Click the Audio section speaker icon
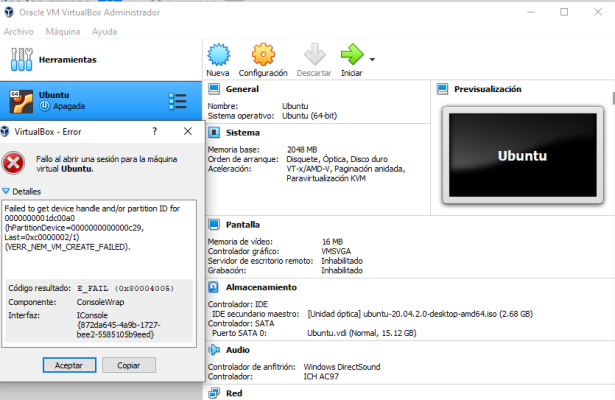Viewport: 615px width, 400px height. (x=214, y=350)
